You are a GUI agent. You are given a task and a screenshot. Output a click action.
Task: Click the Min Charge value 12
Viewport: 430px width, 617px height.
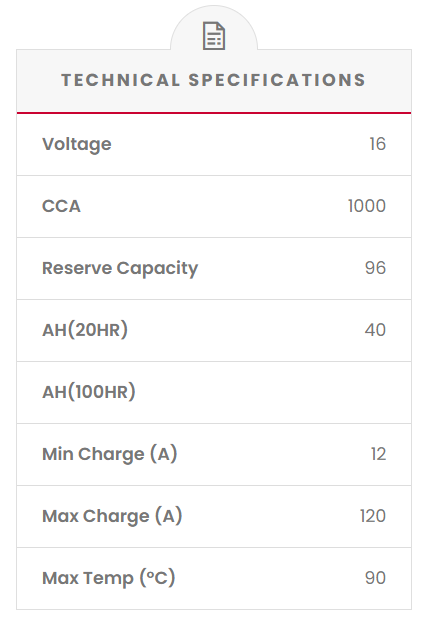click(378, 454)
